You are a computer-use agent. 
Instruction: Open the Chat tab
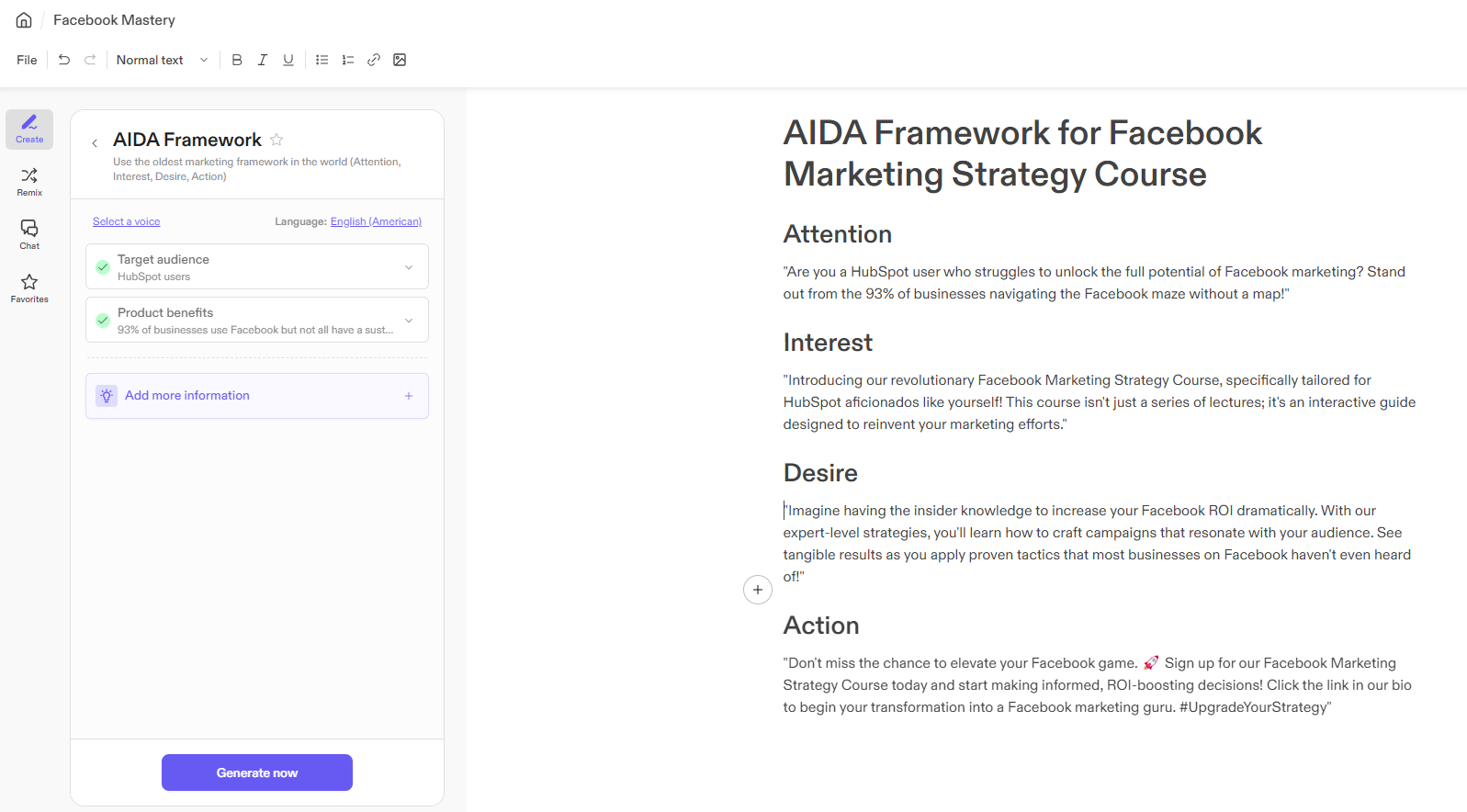(29, 235)
